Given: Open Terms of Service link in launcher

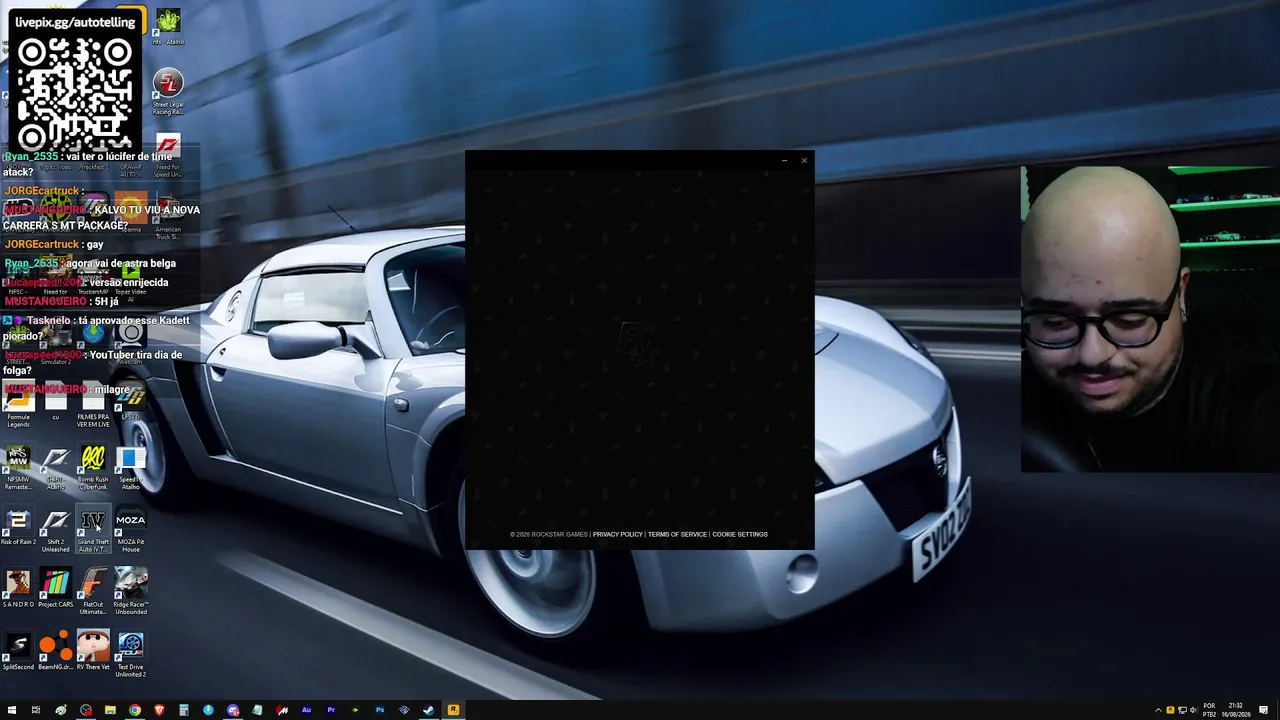Looking at the screenshot, I should [x=677, y=534].
